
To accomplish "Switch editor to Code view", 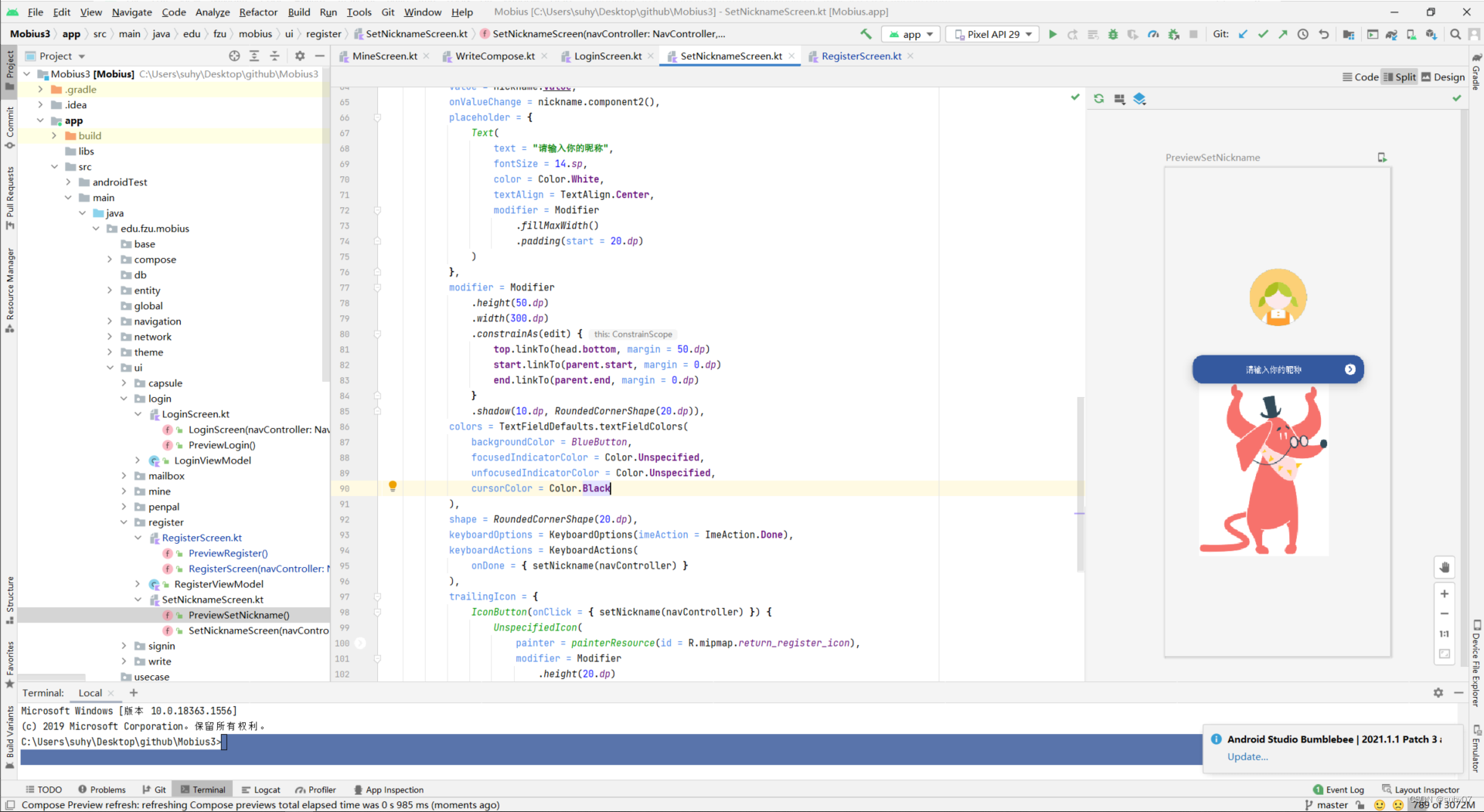I will point(1360,77).
